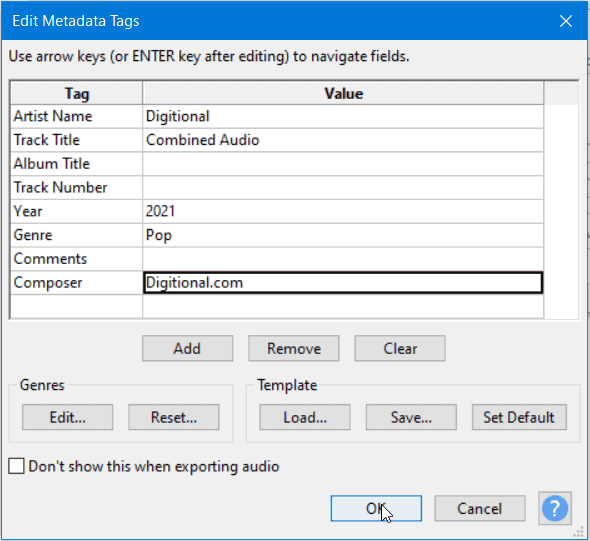This screenshot has height=541, width=590.
Task: Clear all tag values
Action: click(x=400, y=348)
